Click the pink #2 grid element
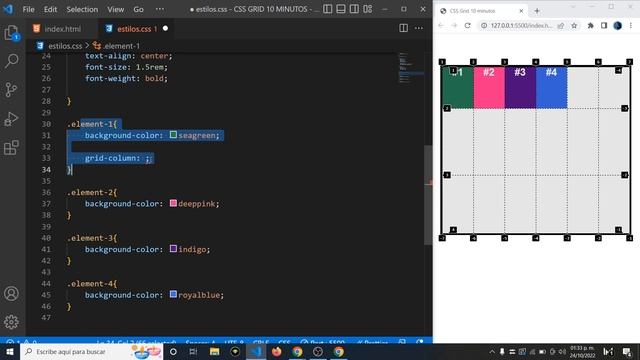 tap(489, 87)
